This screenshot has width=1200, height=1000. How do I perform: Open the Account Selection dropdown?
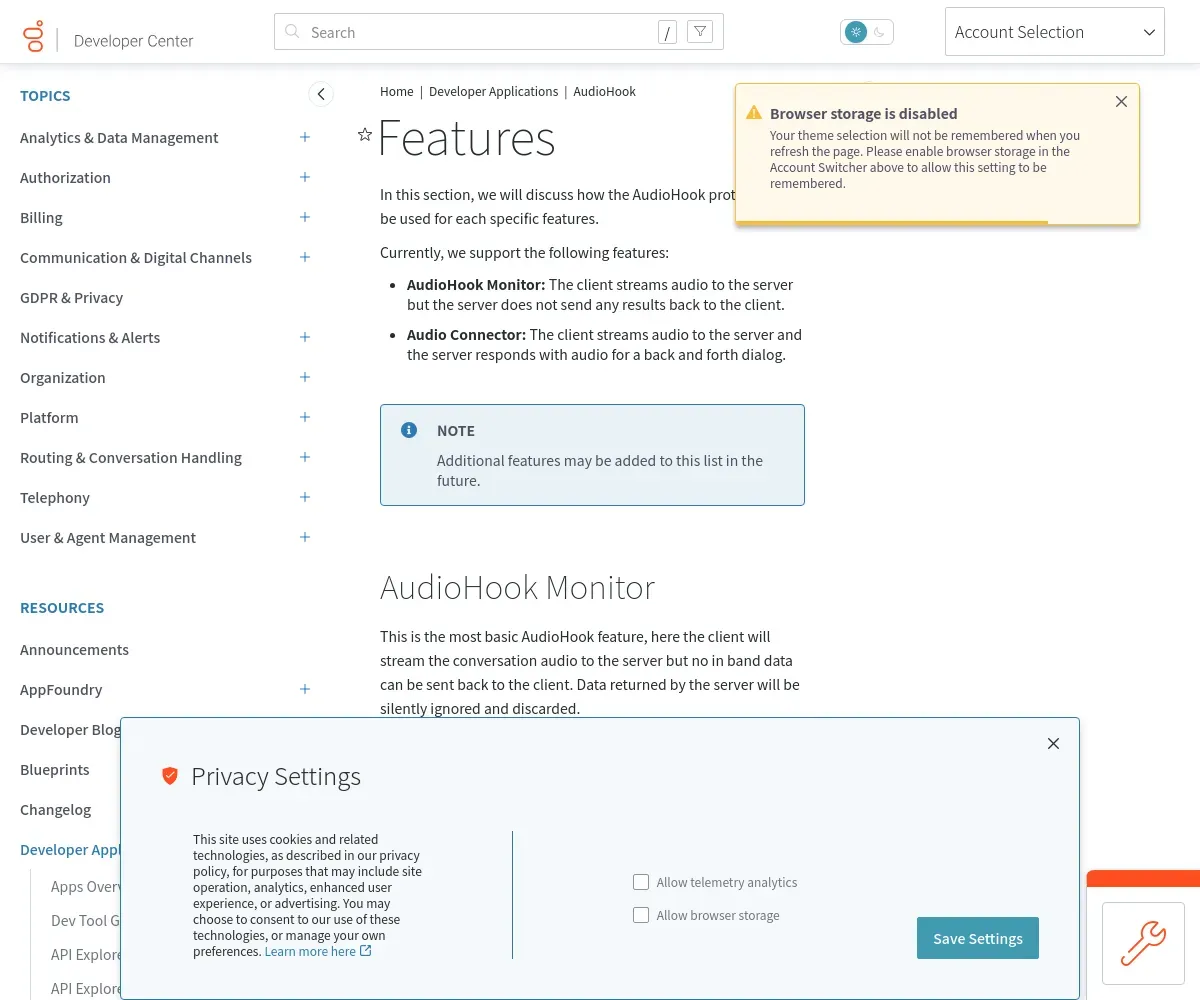(x=1055, y=32)
